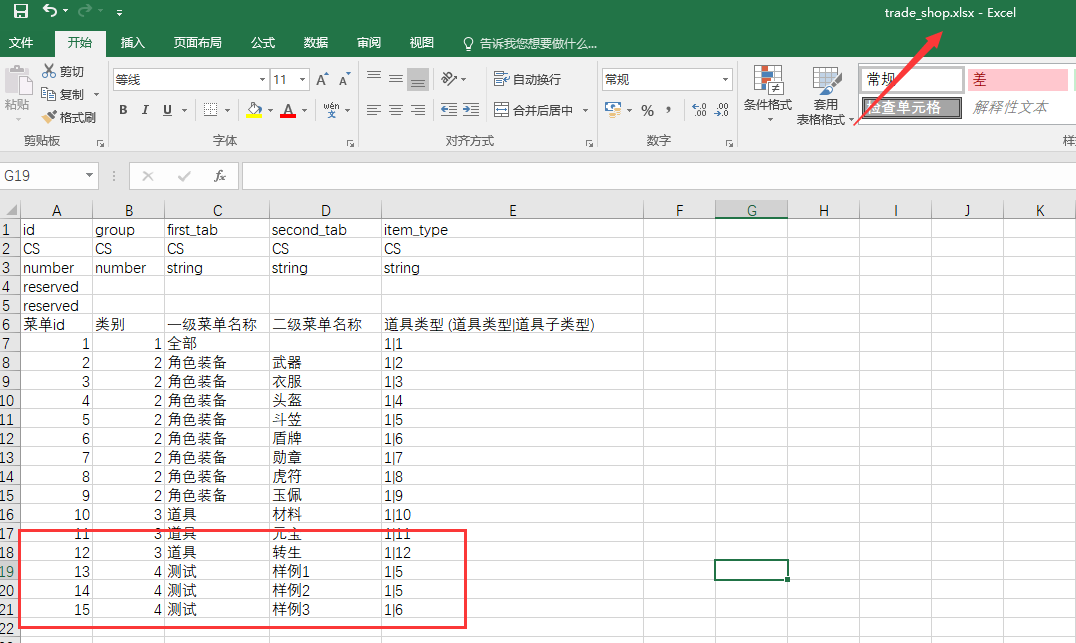The height and width of the screenshot is (643, 1076).
Task: Click the Save icon in quick access toolbar
Action: pos(20,11)
